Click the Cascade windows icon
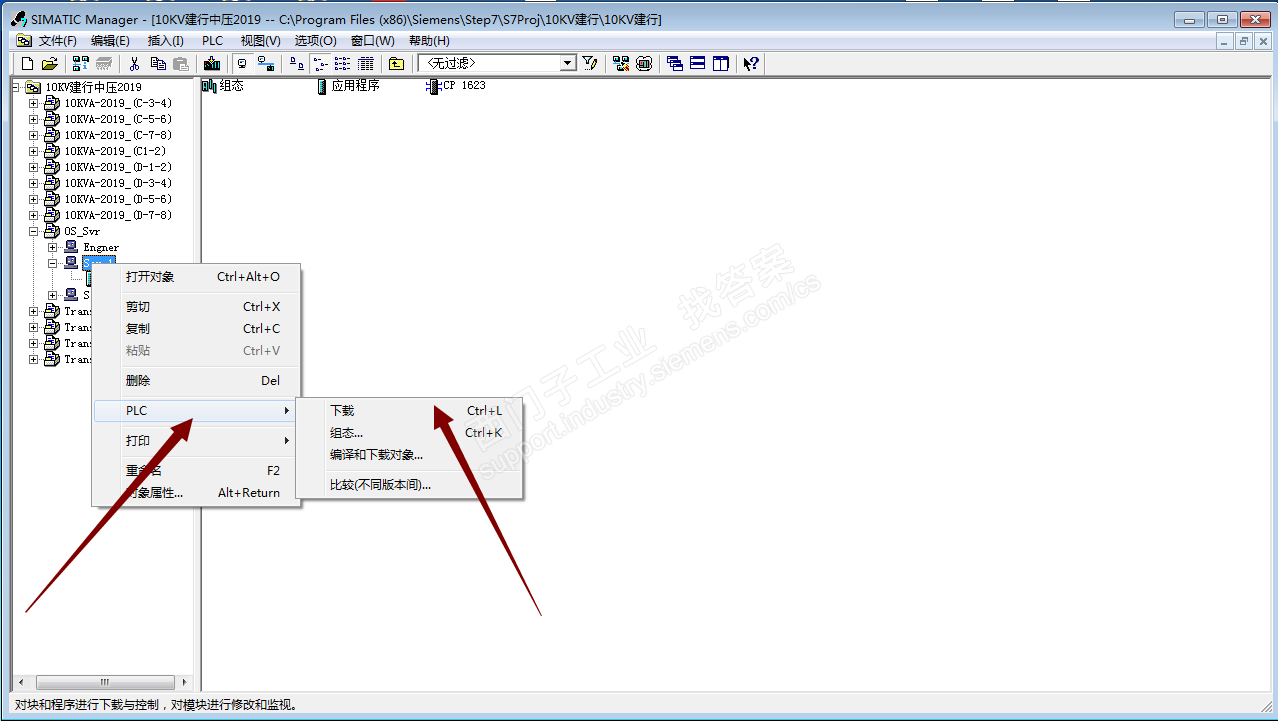 (675, 63)
